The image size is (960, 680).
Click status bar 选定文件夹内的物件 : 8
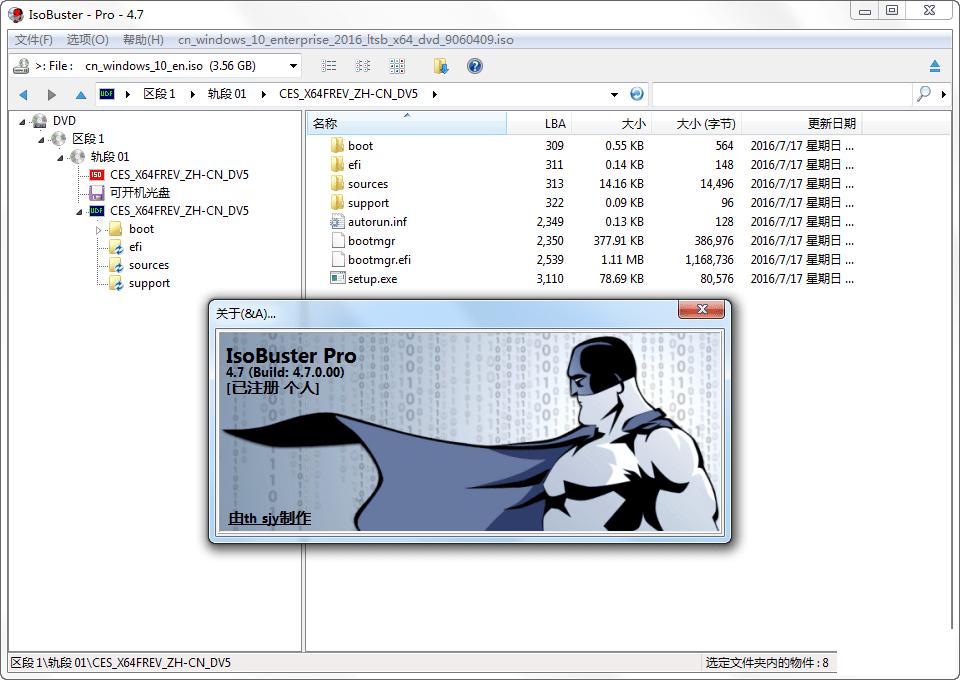click(767, 663)
